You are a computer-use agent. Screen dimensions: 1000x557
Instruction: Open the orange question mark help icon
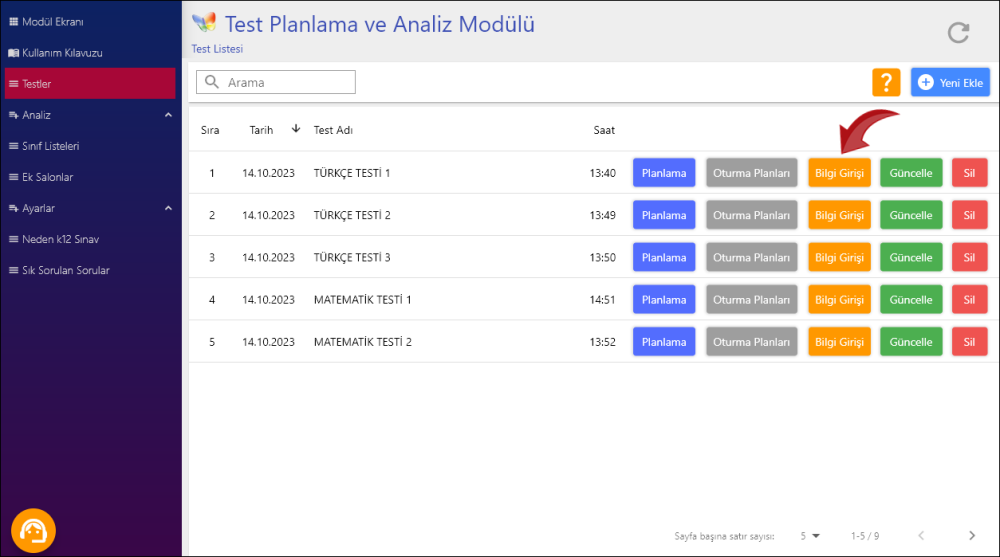(x=886, y=83)
